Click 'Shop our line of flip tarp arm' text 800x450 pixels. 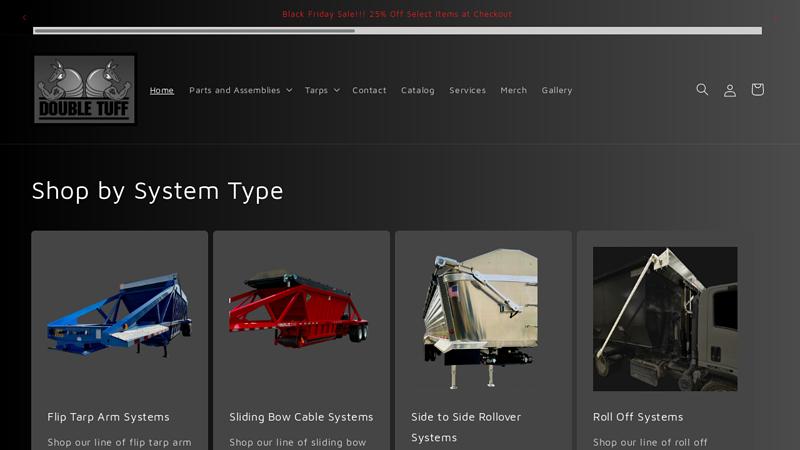coord(119,442)
